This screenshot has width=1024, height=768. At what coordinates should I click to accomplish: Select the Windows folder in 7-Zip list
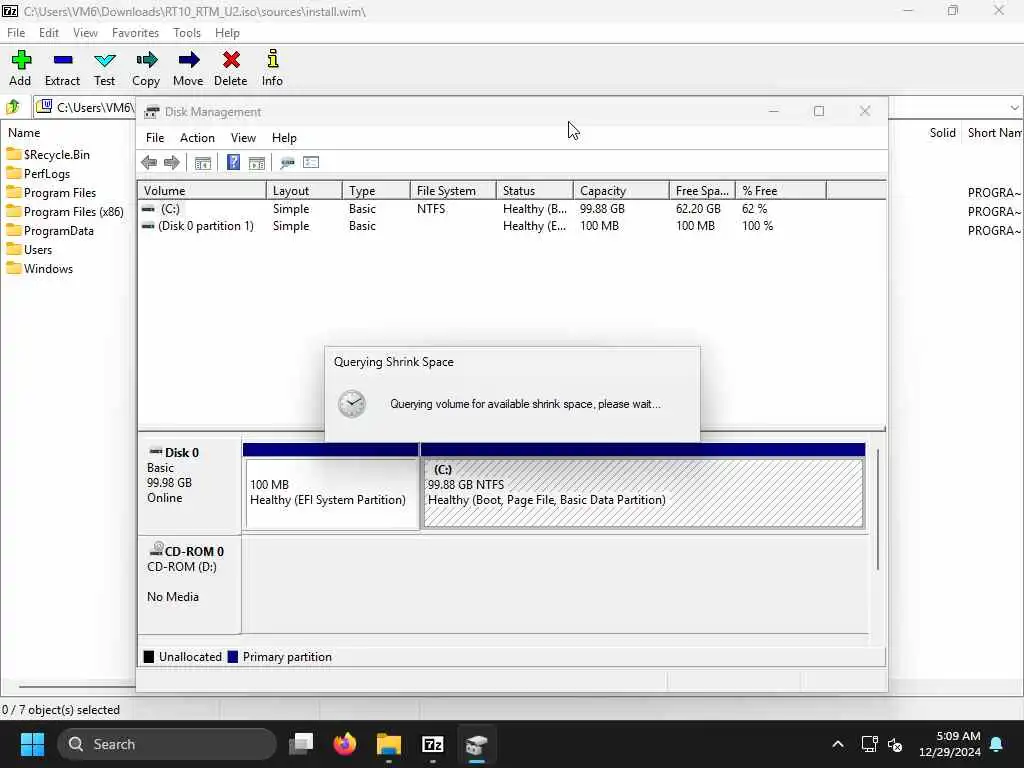click(x=40, y=269)
